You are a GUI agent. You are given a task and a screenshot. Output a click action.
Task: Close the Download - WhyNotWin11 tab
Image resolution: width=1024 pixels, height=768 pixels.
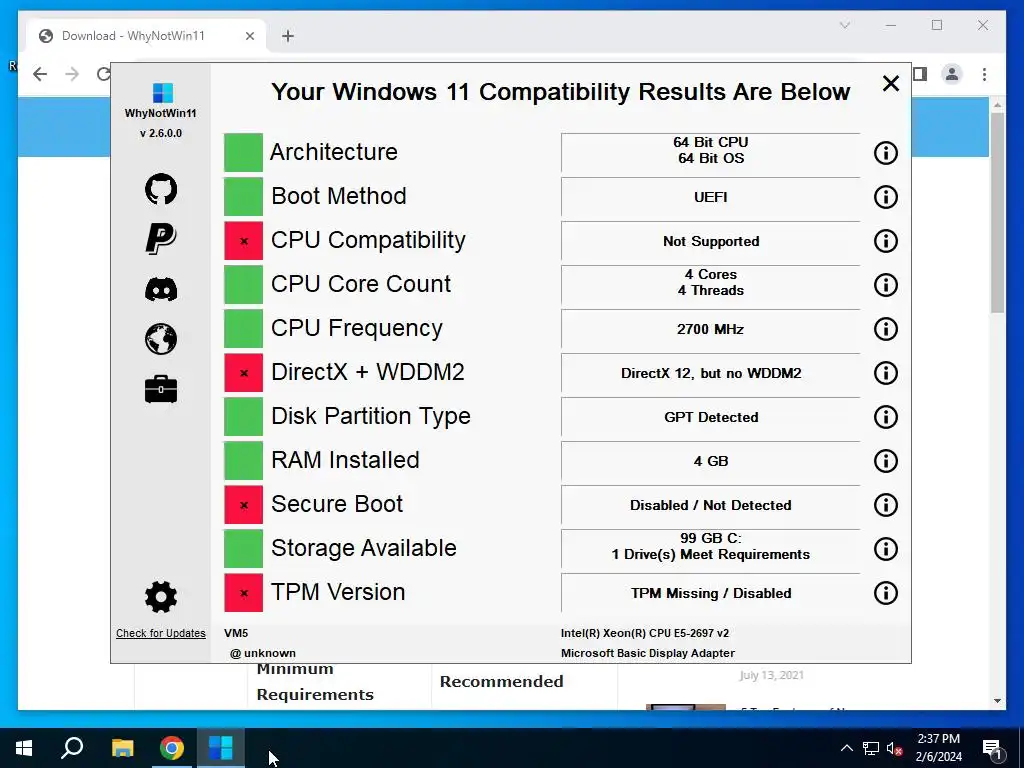[249, 36]
